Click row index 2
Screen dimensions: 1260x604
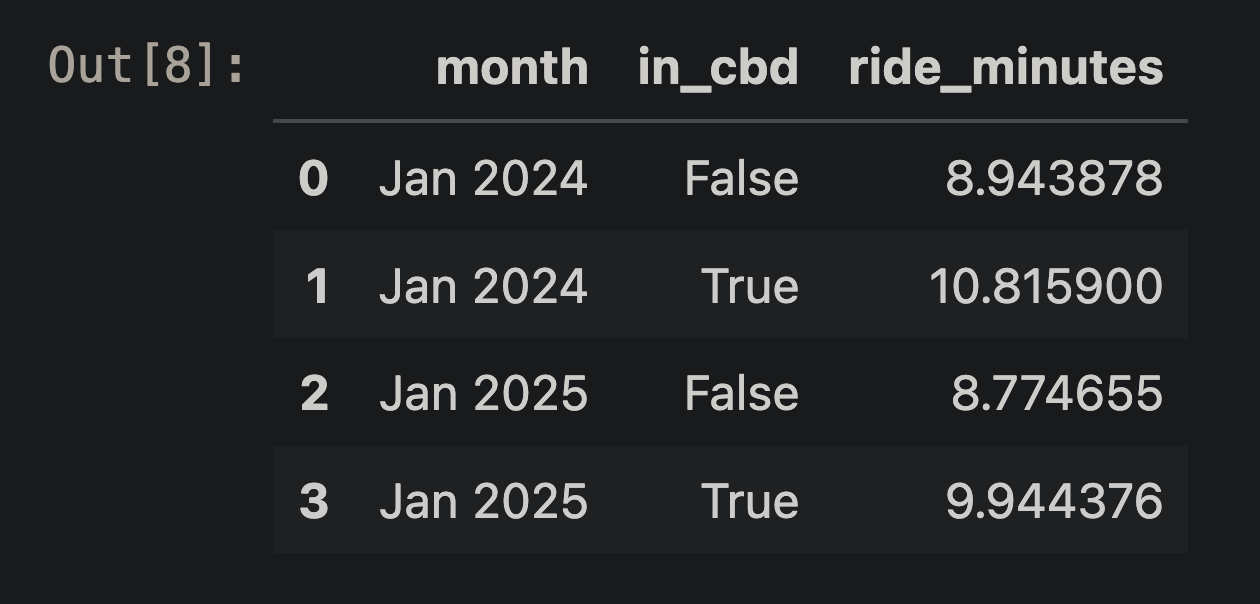pos(314,393)
